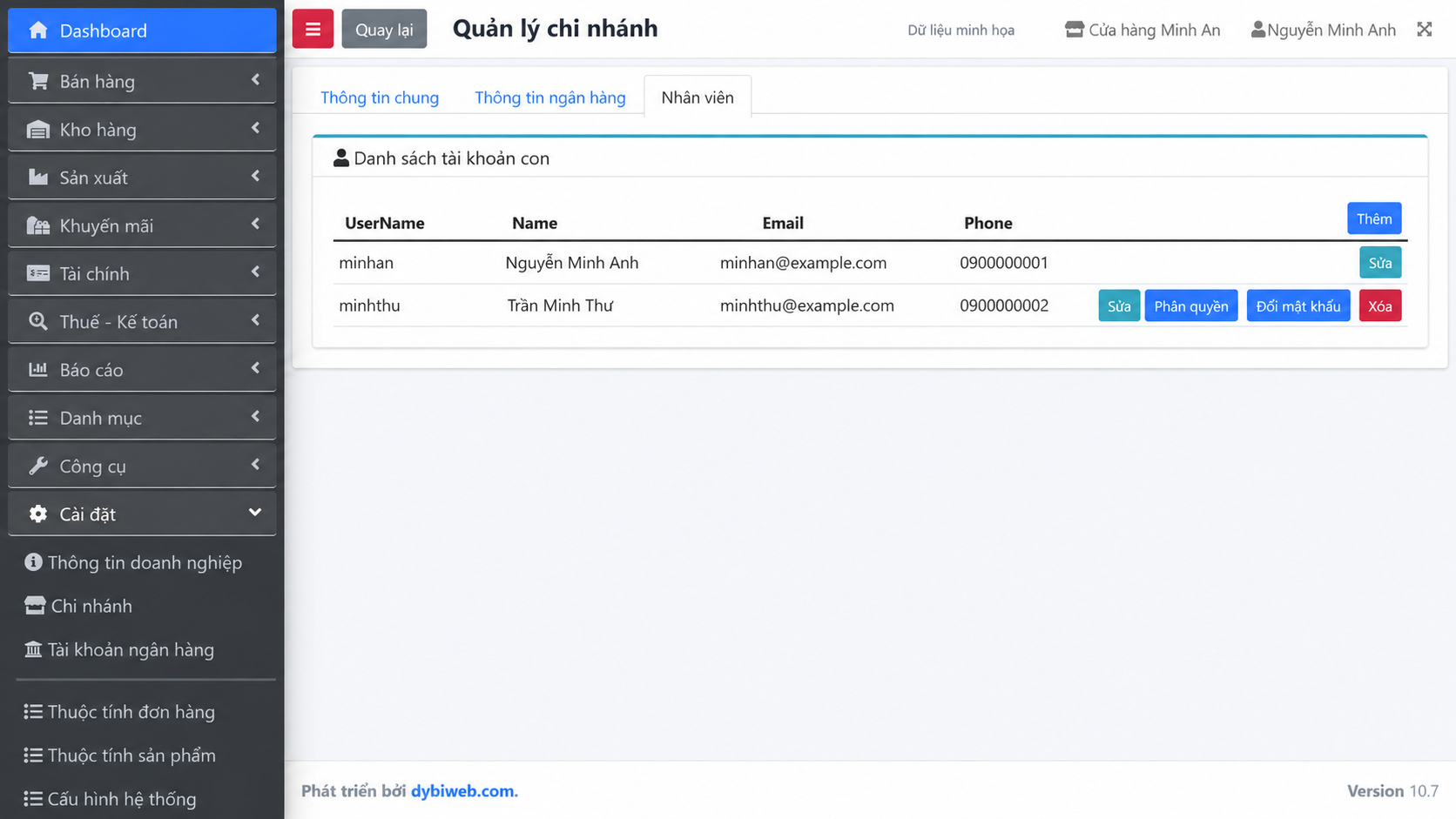
Task: Click the fullscreen expand icon
Action: (x=1425, y=30)
